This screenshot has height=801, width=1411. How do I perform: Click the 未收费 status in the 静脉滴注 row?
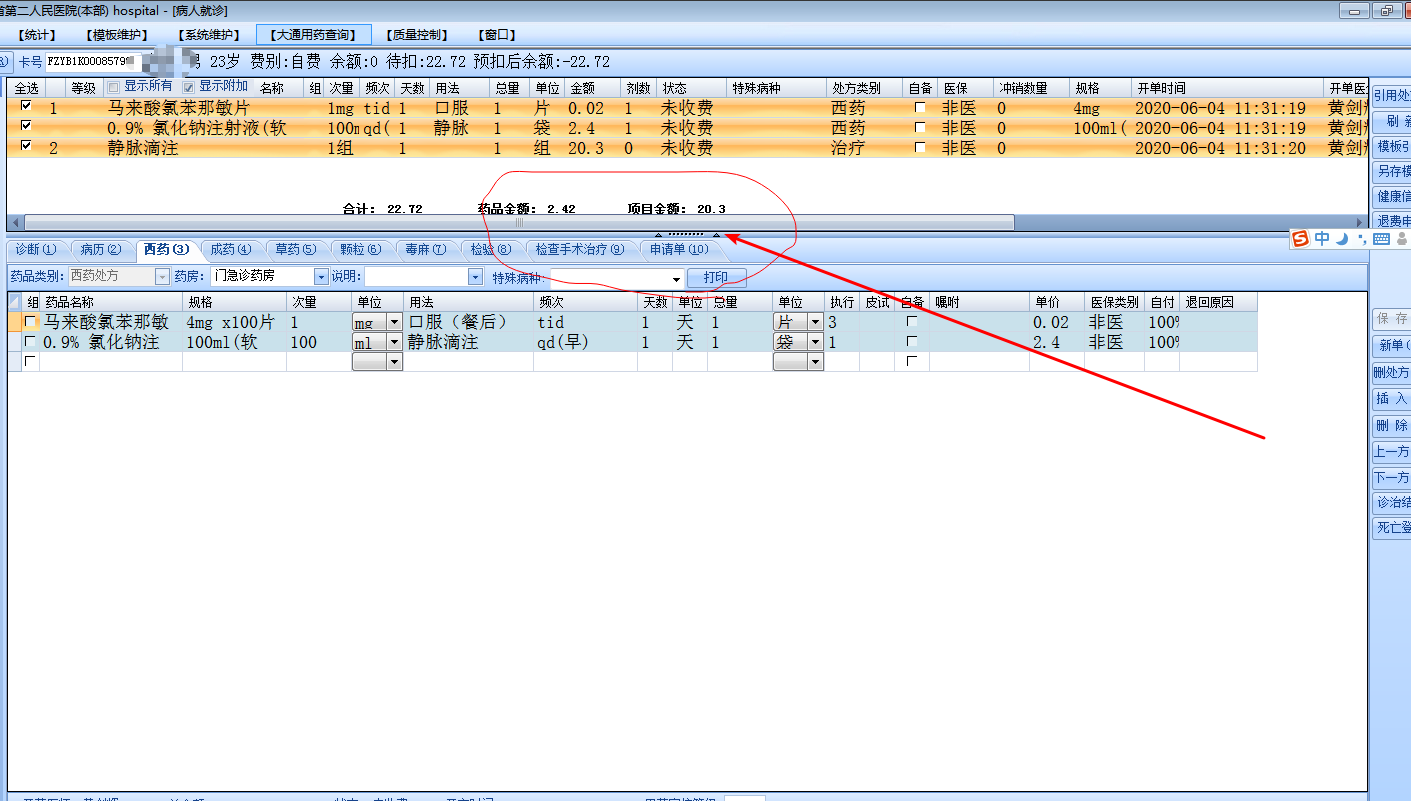pyautogui.click(x=687, y=147)
